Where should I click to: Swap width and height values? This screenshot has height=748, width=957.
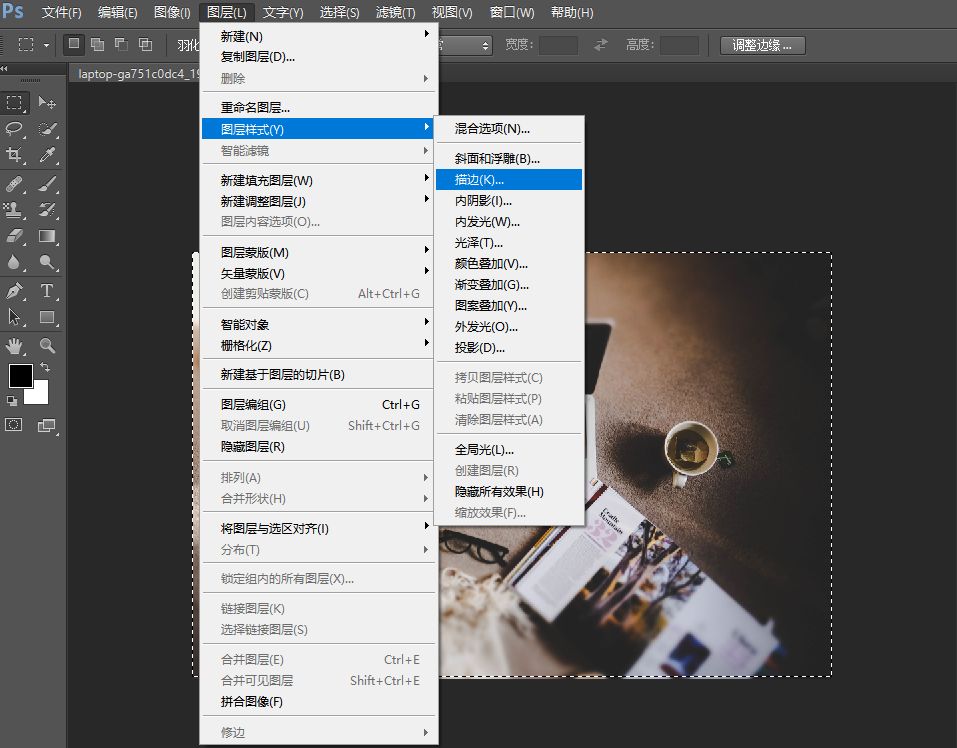tap(601, 45)
